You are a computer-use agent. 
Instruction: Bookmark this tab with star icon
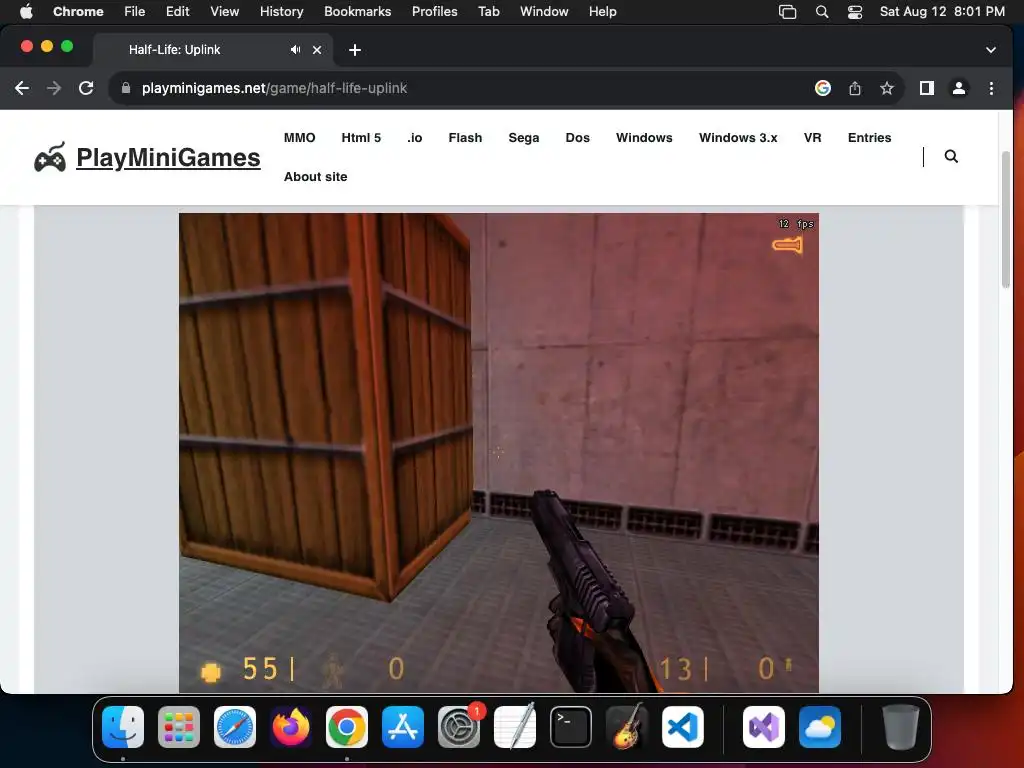pos(886,88)
